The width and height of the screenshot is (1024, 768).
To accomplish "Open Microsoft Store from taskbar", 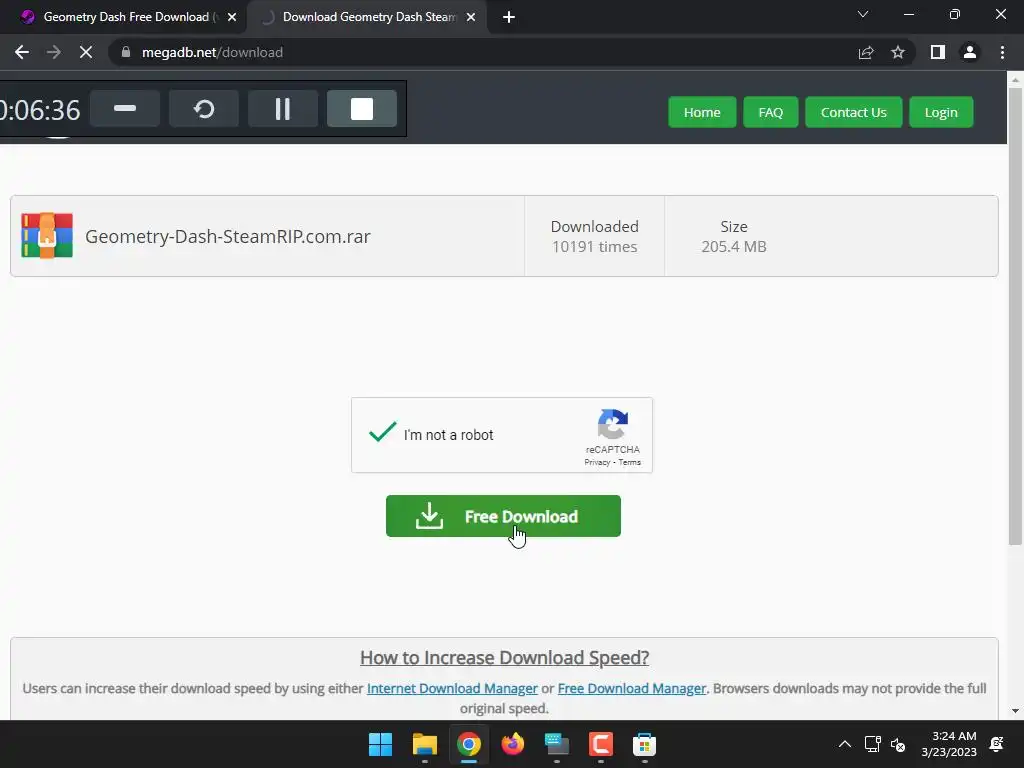I will click(x=645, y=744).
